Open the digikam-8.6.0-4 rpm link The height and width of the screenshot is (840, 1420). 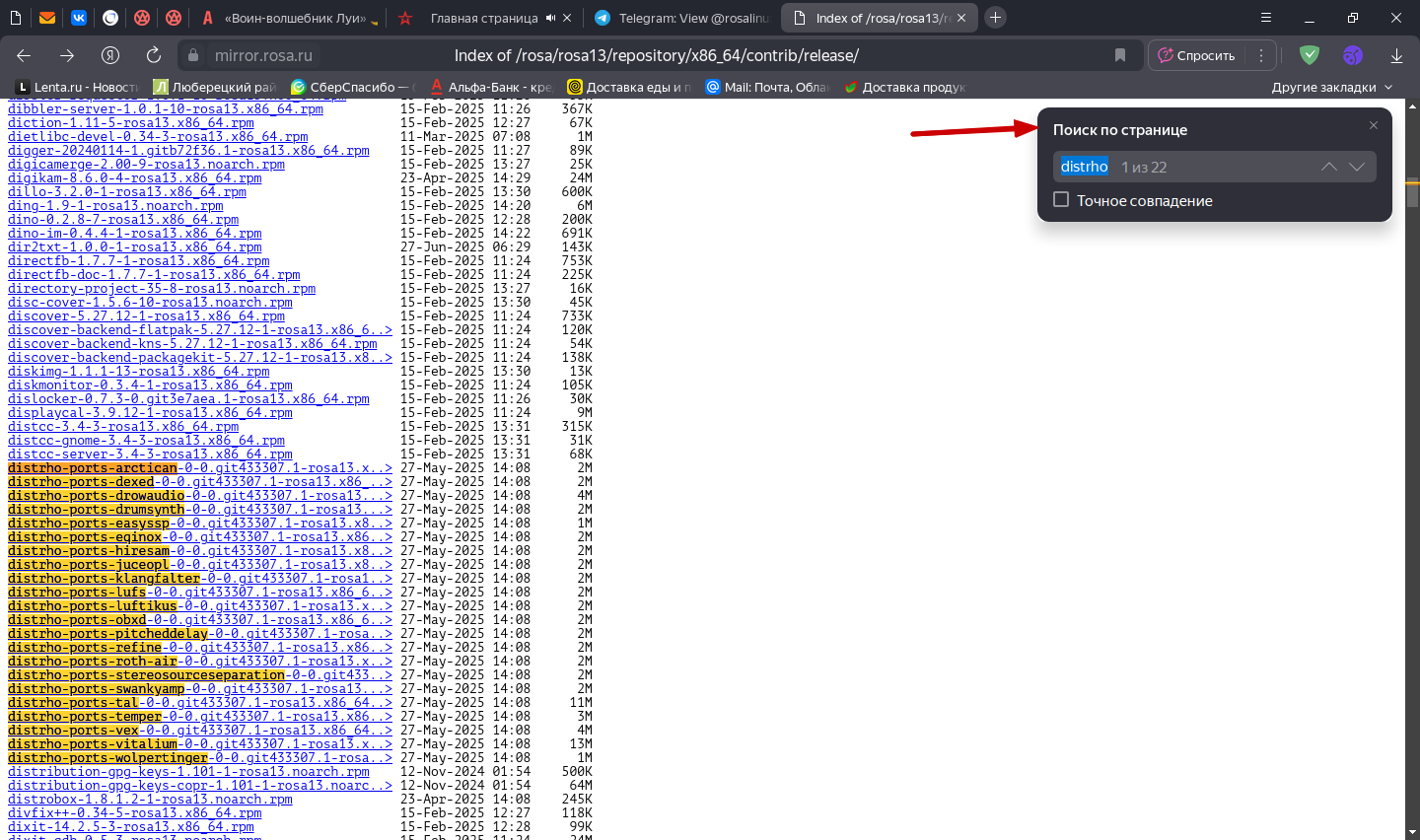(135, 178)
